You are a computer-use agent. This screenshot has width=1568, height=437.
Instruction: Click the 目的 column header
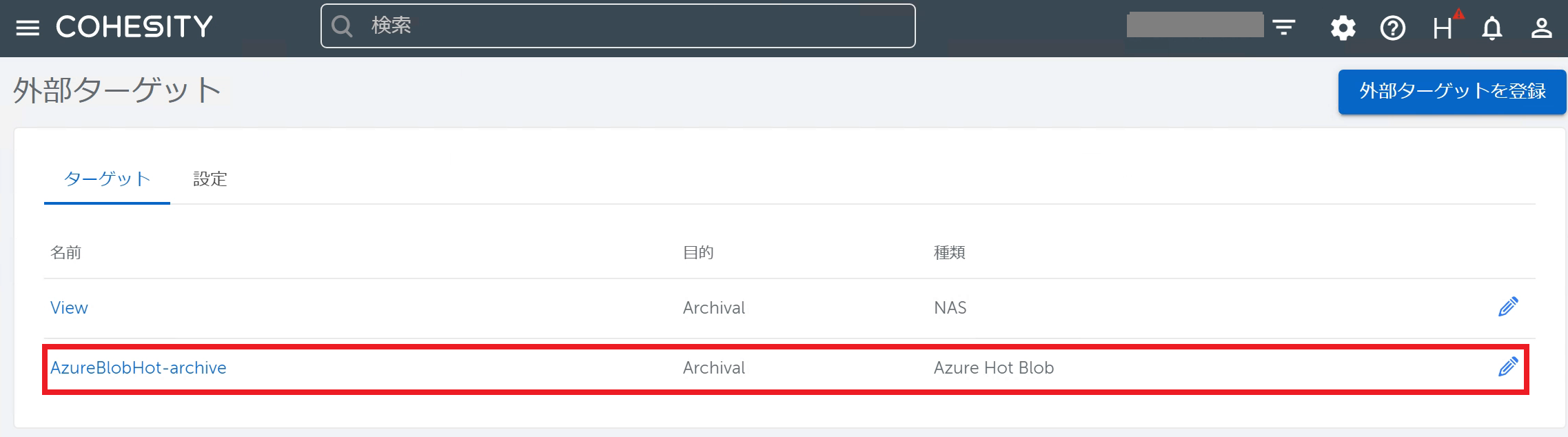(698, 253)
